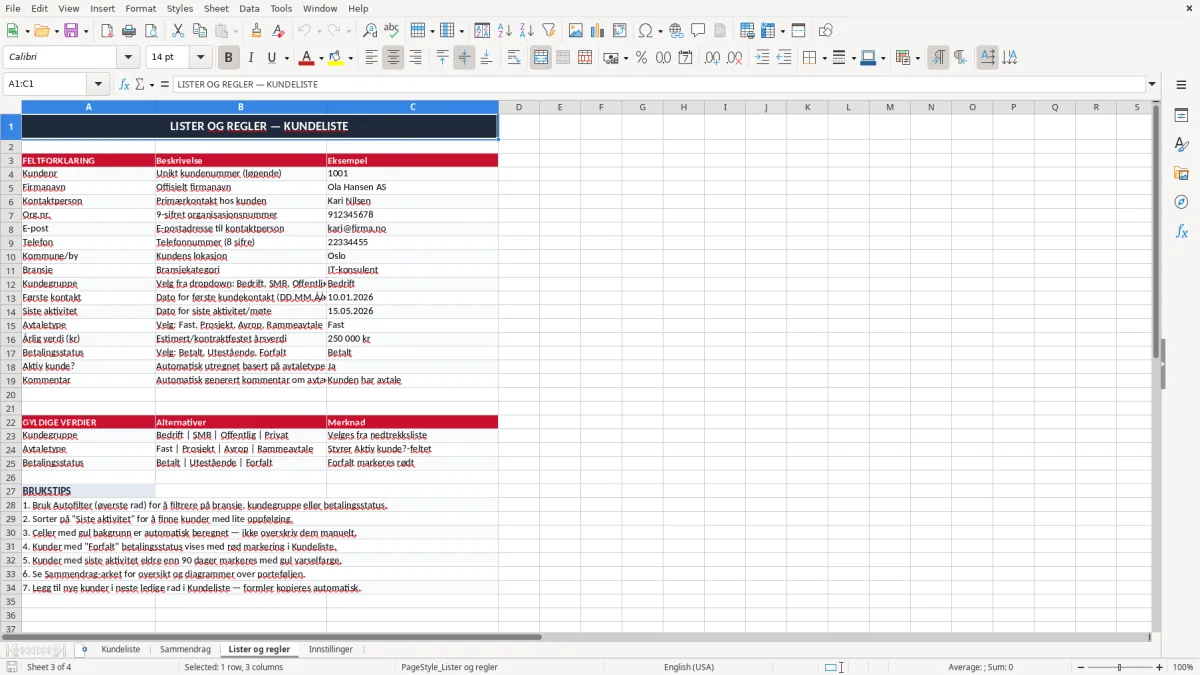The height and width of the screenshot is (675, 1200).
Task: Toggle Center Vertically alignment
Action: tap(464, 58)
